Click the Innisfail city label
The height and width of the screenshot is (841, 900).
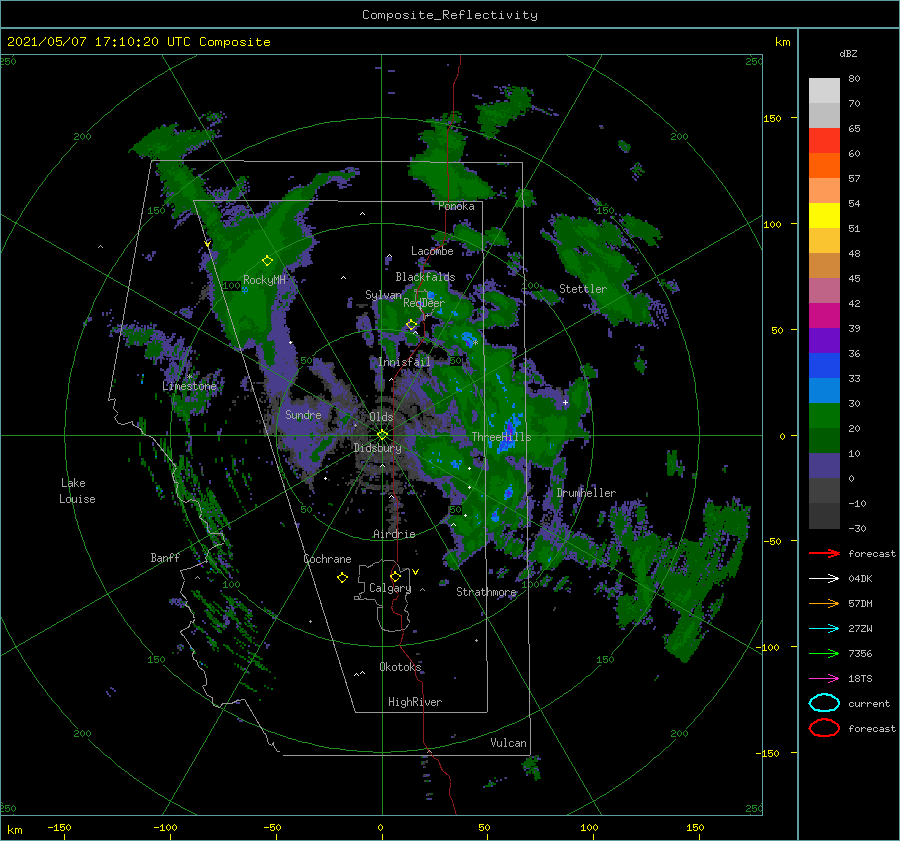(x=404, y=362)
